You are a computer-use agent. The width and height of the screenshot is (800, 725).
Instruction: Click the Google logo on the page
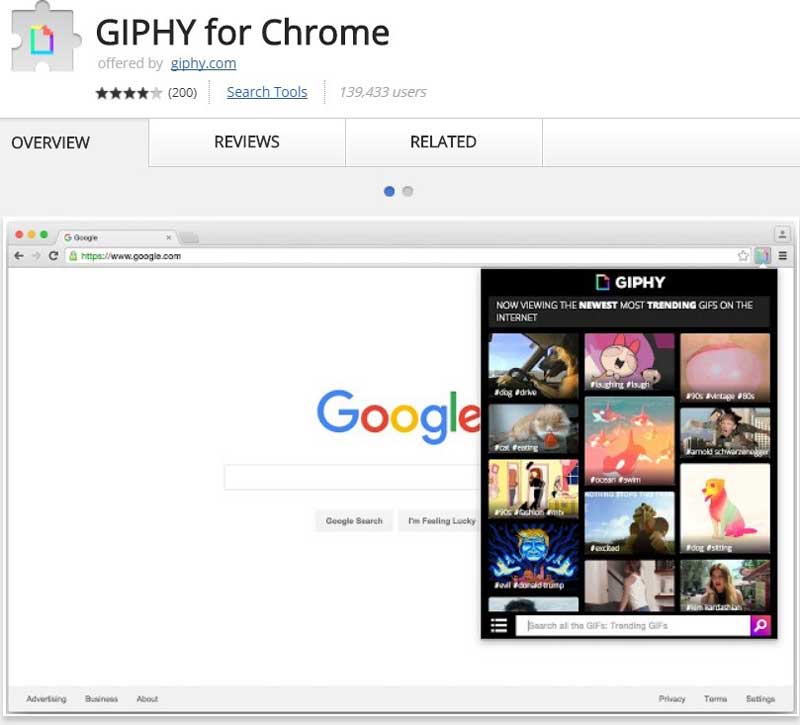click(398, 416)
